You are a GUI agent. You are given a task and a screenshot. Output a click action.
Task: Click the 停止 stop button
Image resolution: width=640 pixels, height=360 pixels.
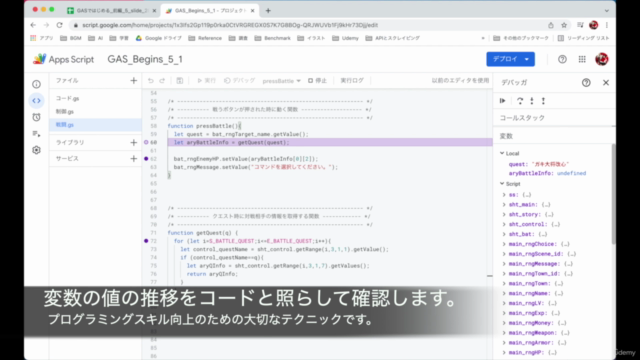[x=317, y=81]
